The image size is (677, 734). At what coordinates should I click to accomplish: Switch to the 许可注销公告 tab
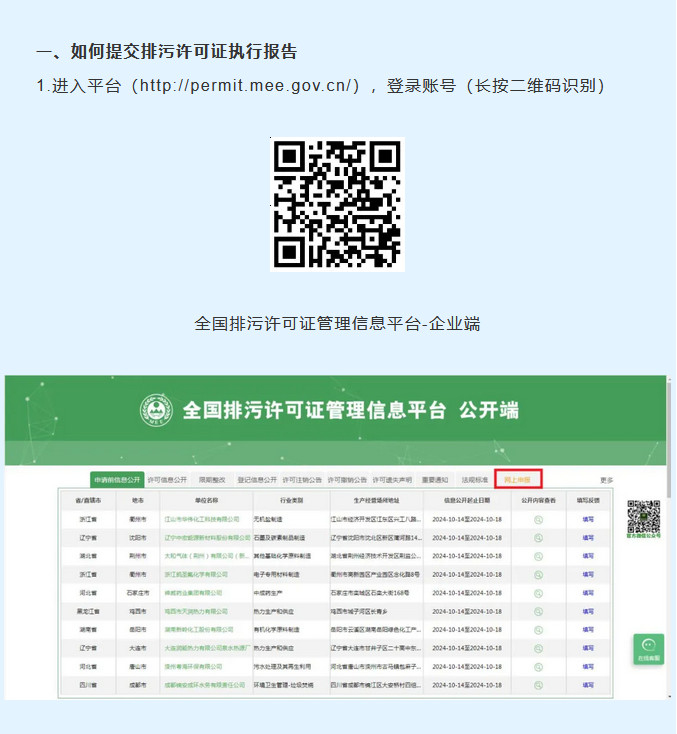click(302, 480)
